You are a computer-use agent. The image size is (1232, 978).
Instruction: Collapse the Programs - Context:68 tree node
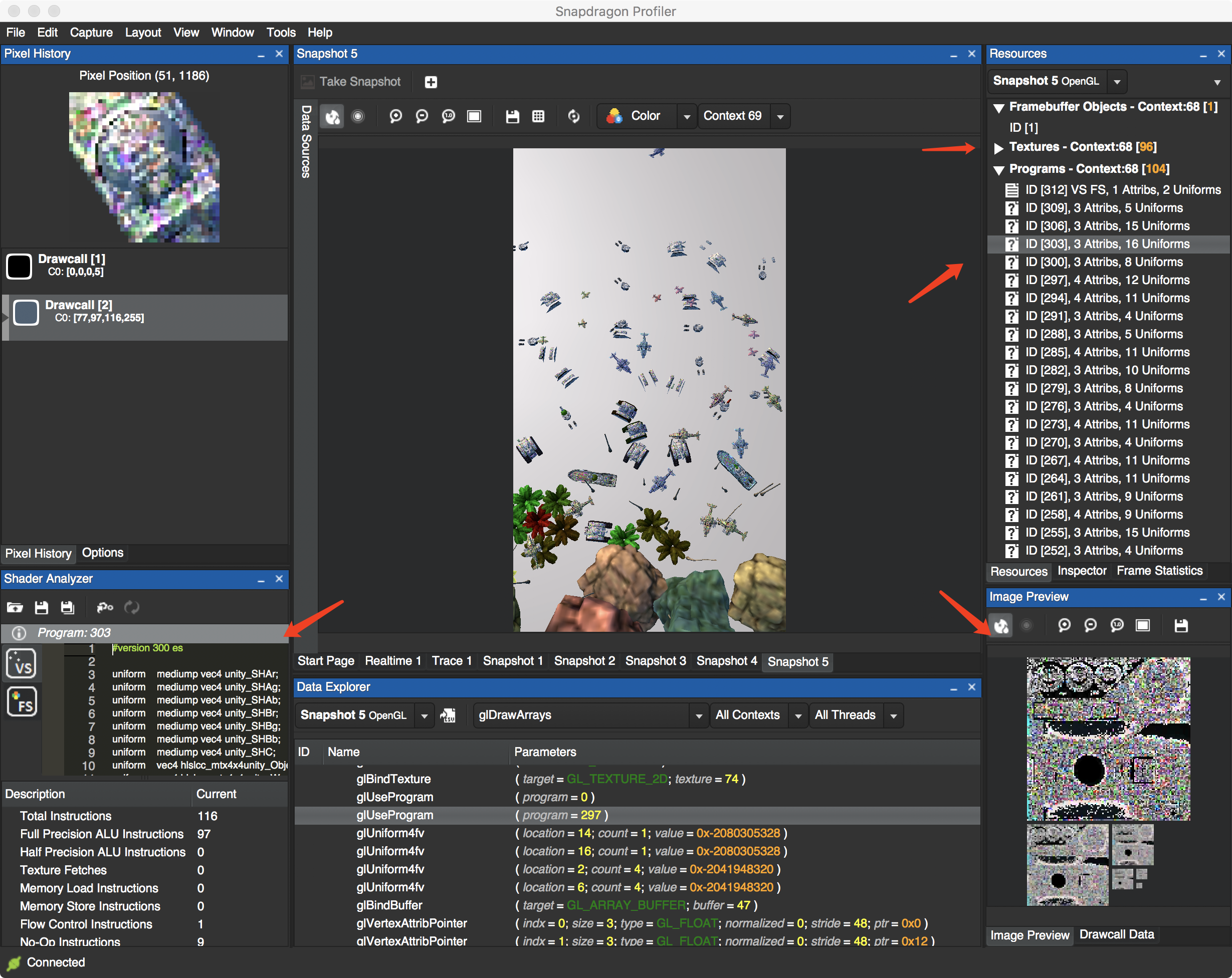pos(998,169)
